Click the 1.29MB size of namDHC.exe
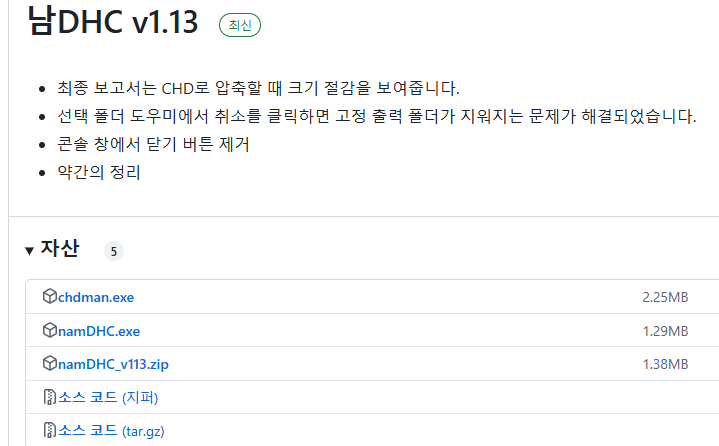This screenshot has height=446, width=719. click(665, 331)
